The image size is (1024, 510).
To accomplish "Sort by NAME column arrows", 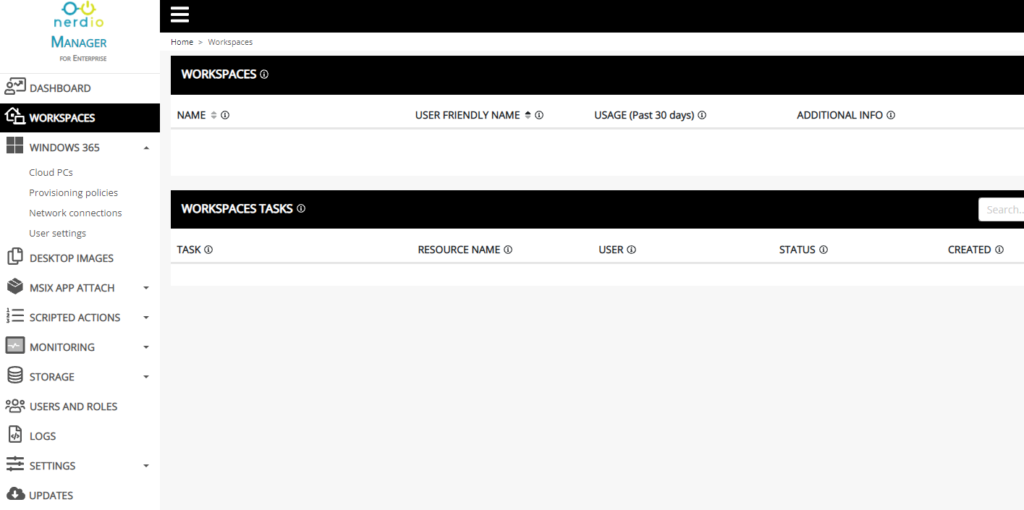I will pos(213,115).
